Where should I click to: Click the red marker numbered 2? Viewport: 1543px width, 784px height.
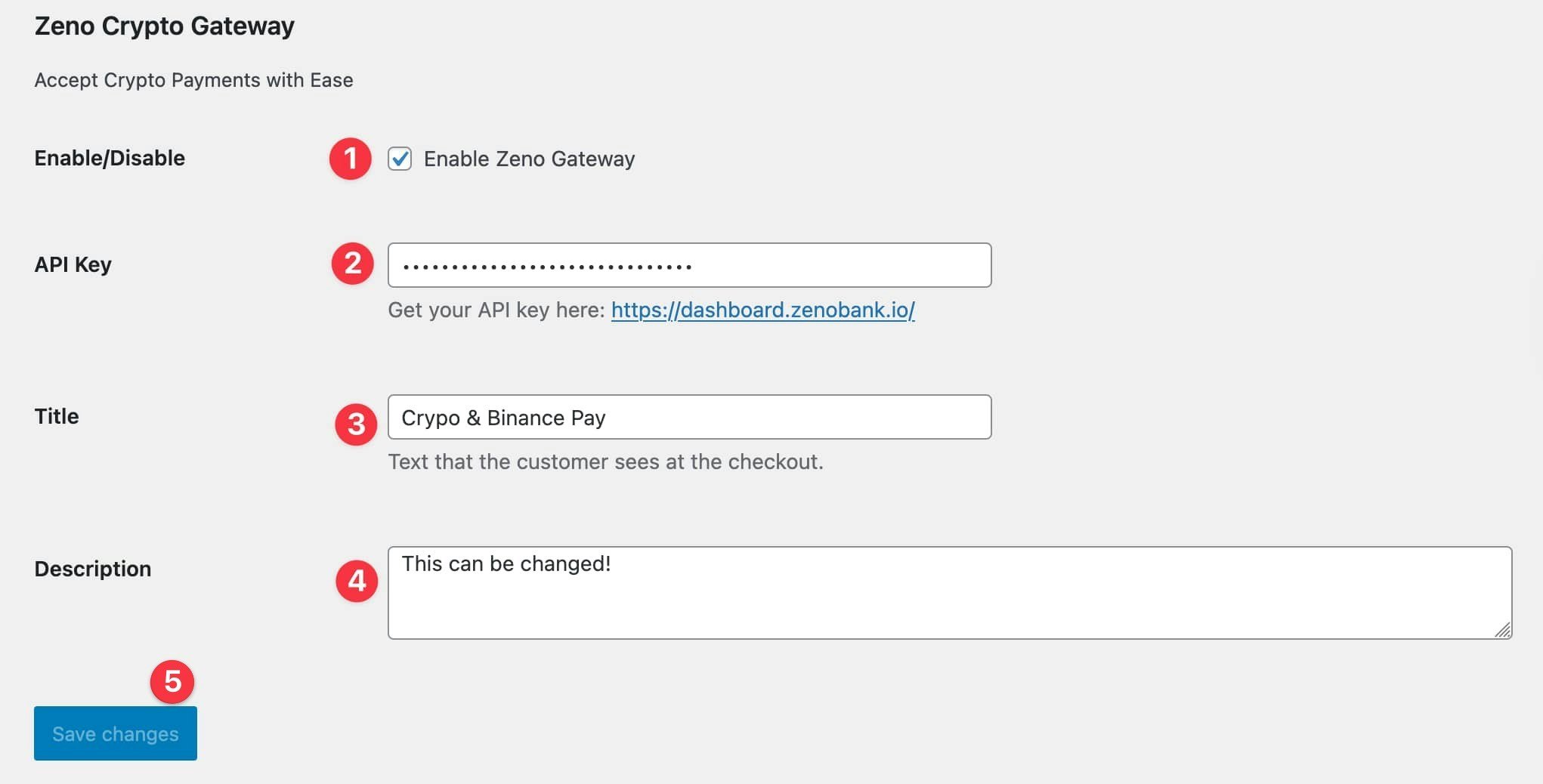coord(352,264)
